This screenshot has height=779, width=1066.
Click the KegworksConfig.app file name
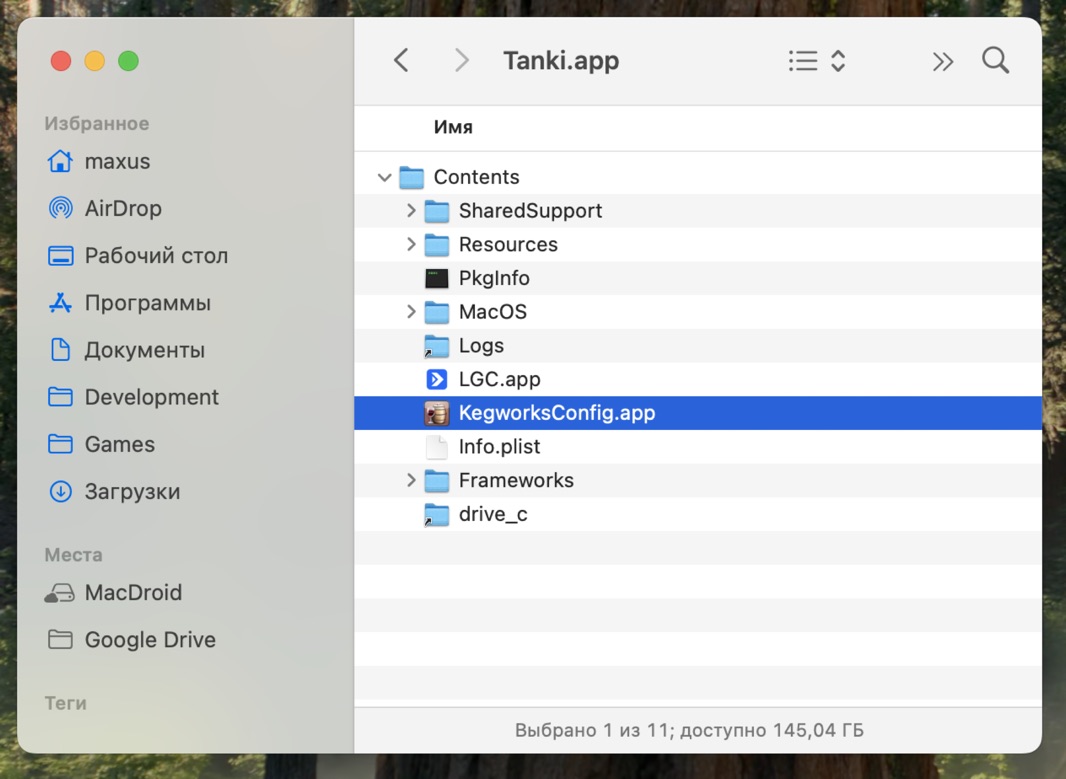(x=557, y=413)
